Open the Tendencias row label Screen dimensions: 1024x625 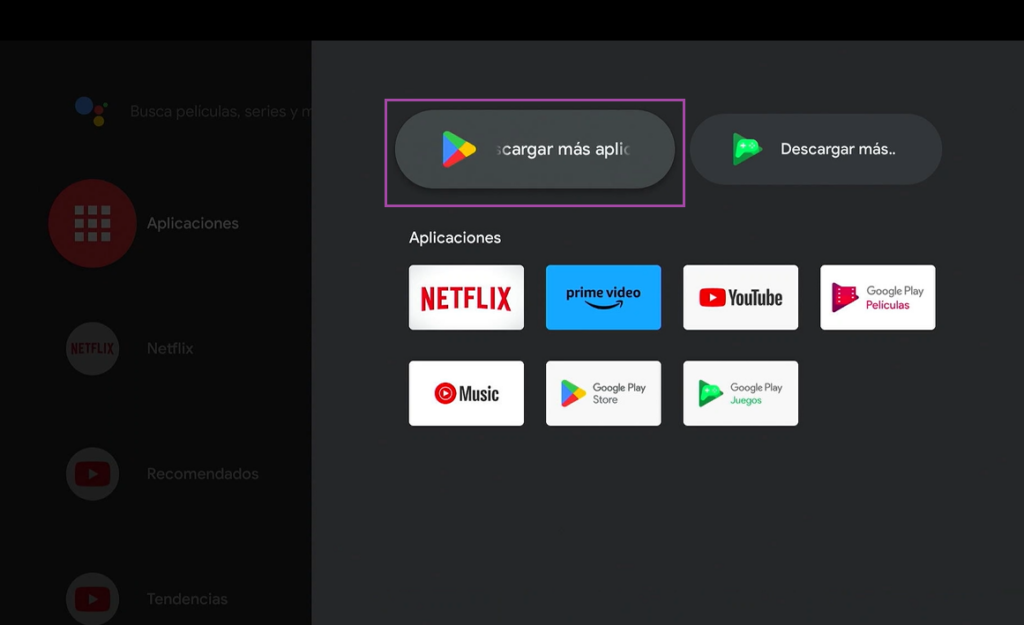tap(187, 599)
